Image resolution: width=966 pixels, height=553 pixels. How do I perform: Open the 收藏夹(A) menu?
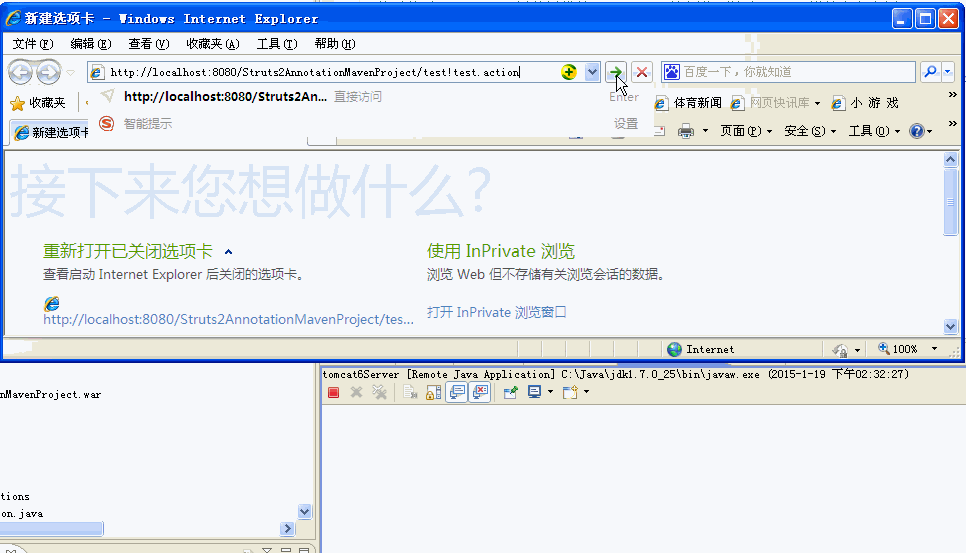(x=213, y=44)
